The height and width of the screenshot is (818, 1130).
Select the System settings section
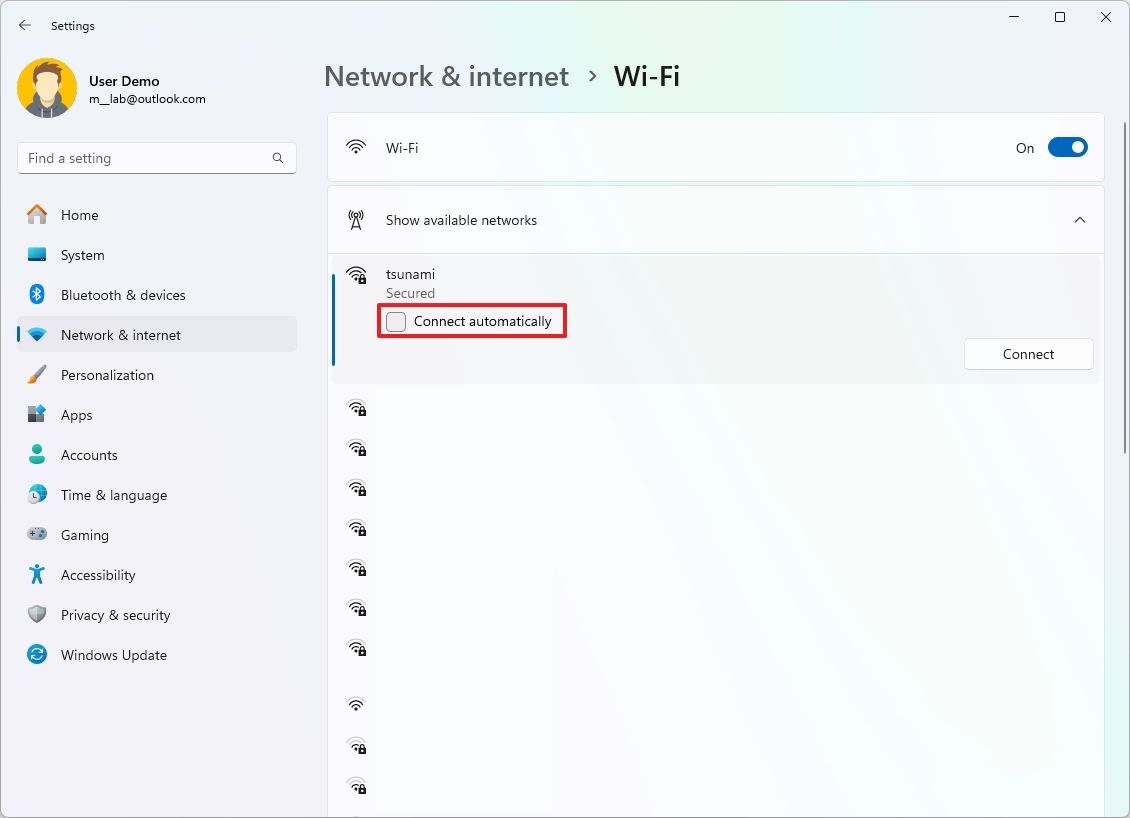(82, 254)
